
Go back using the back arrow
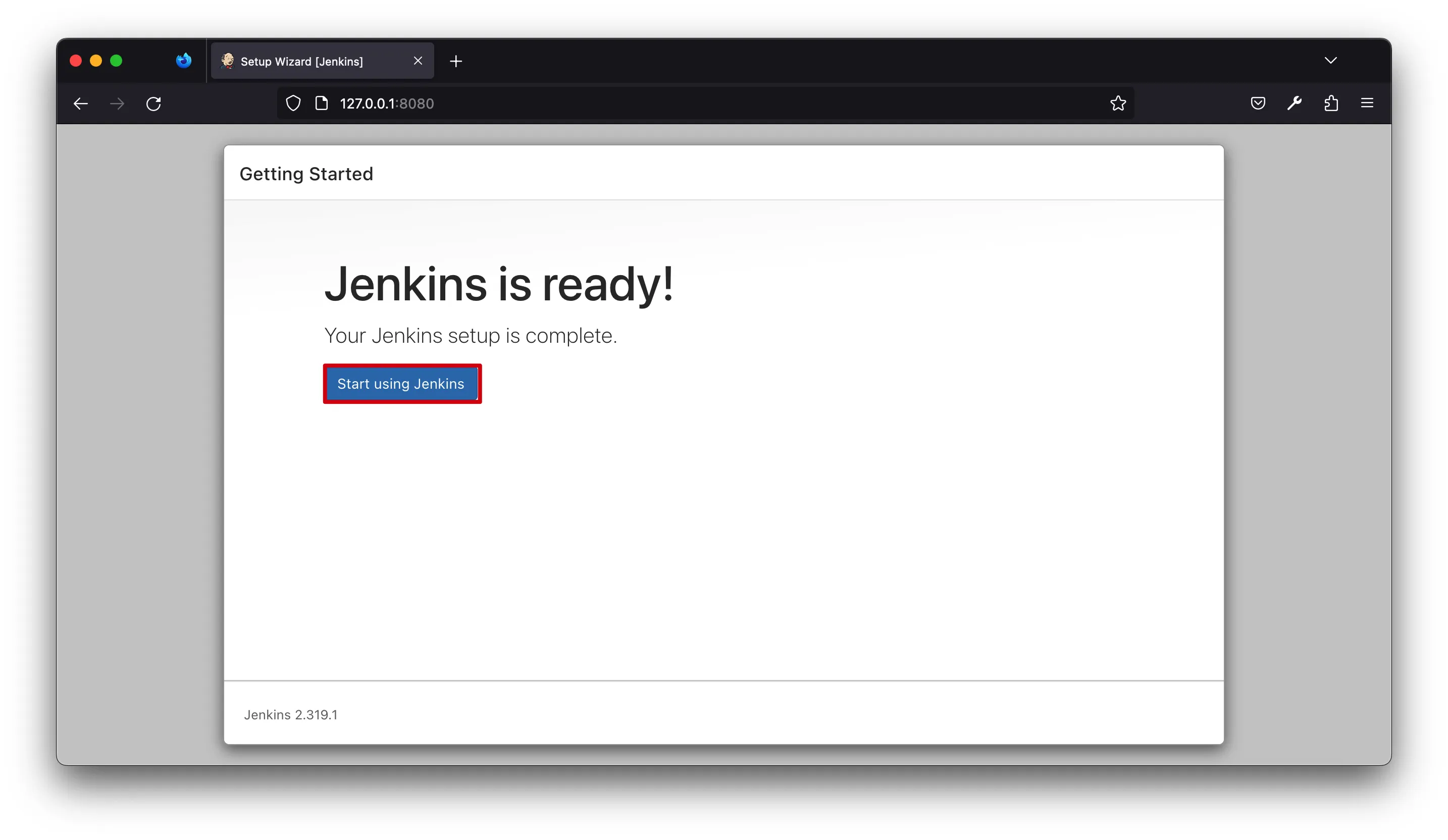[x=81, y=103]
